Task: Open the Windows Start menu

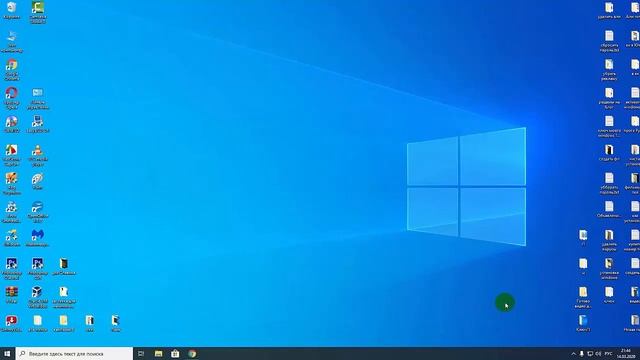Action: (7, 353)
